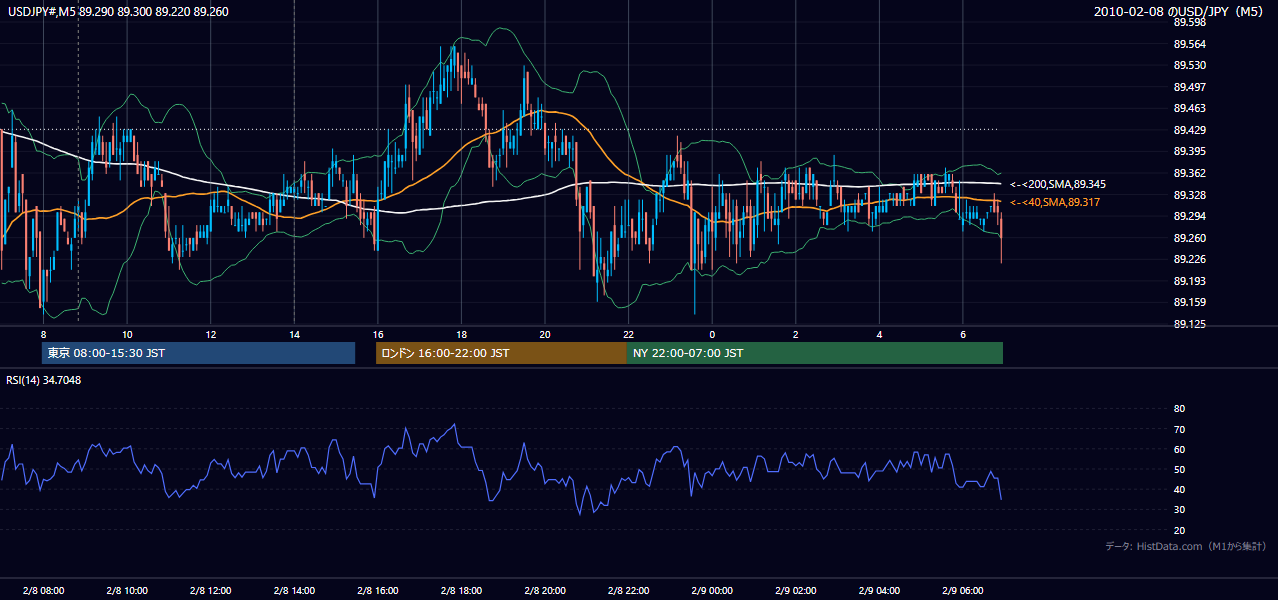Click the RSI 70 level label
The image size is (1278, 600).
click(1179, 429)
